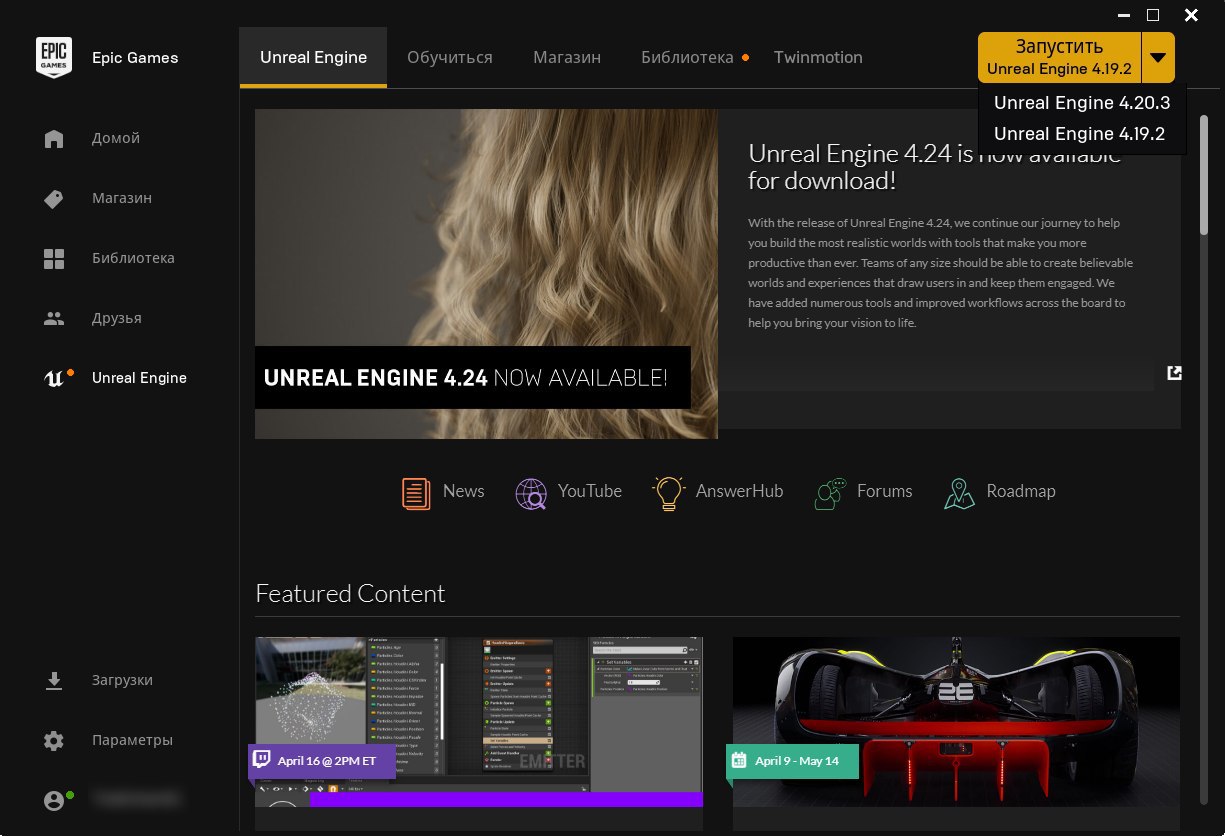
Task: Click the Загрузки download arrow icon
Action: click(54, 680)
